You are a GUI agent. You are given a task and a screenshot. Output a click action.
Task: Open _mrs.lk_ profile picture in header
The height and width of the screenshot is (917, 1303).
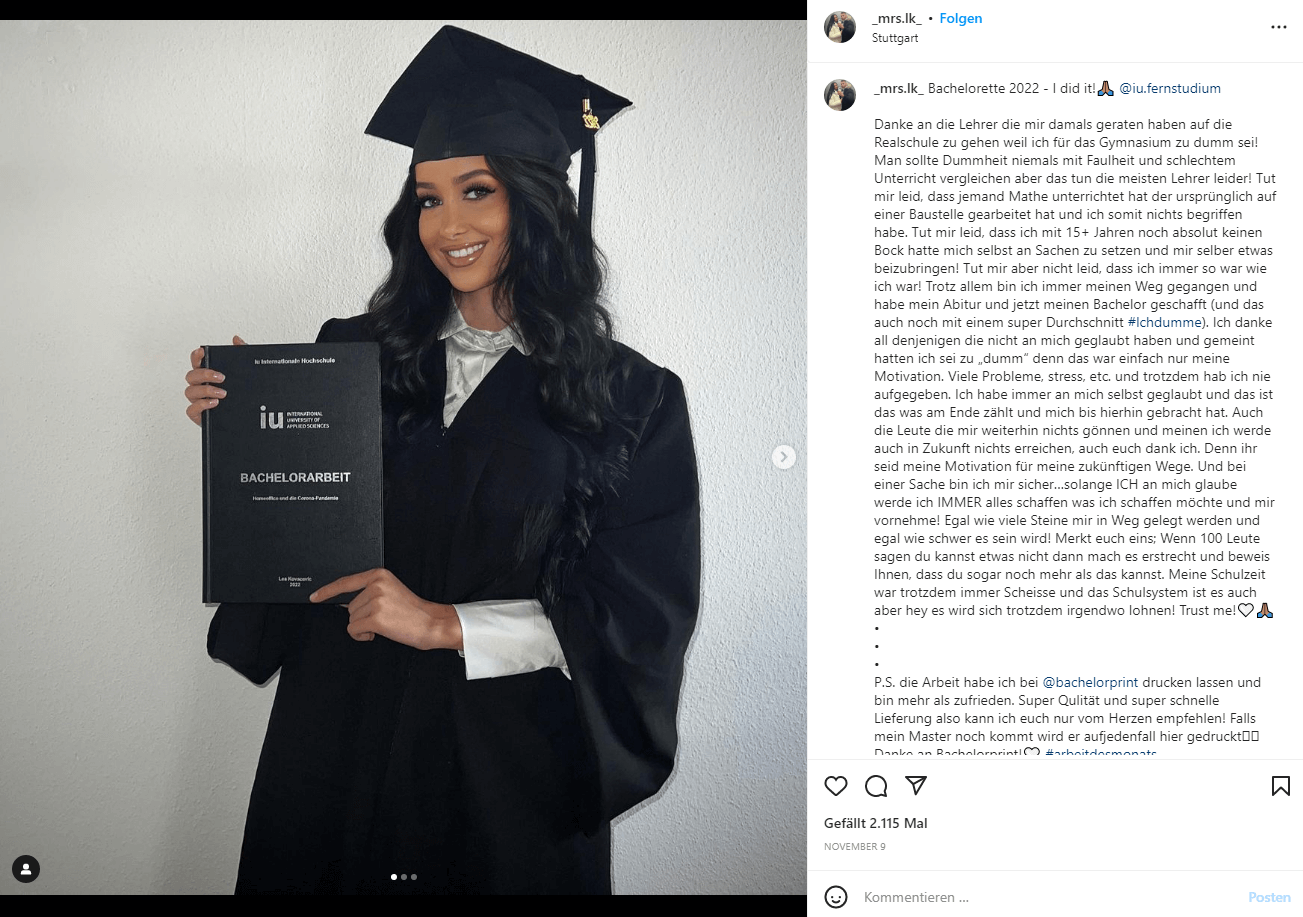[x=840, y=27]
